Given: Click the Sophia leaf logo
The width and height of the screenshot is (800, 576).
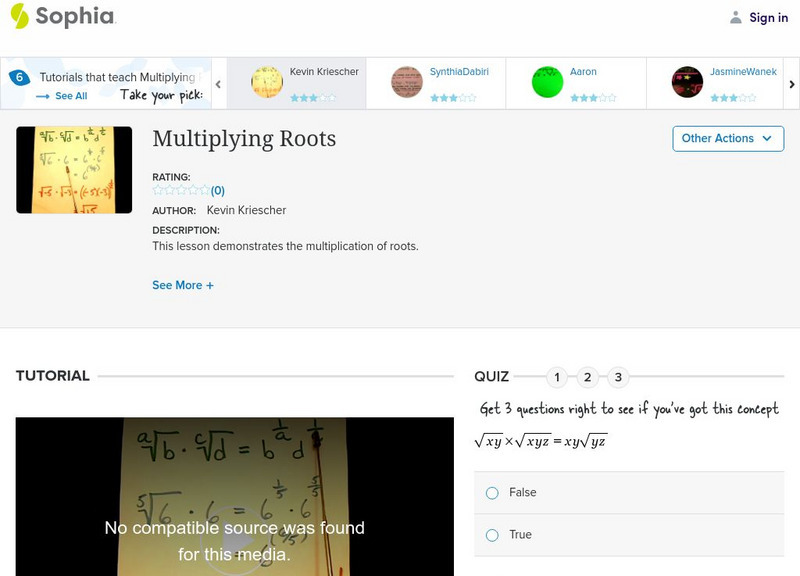Looking at the screenshot, I should point(18,17).
